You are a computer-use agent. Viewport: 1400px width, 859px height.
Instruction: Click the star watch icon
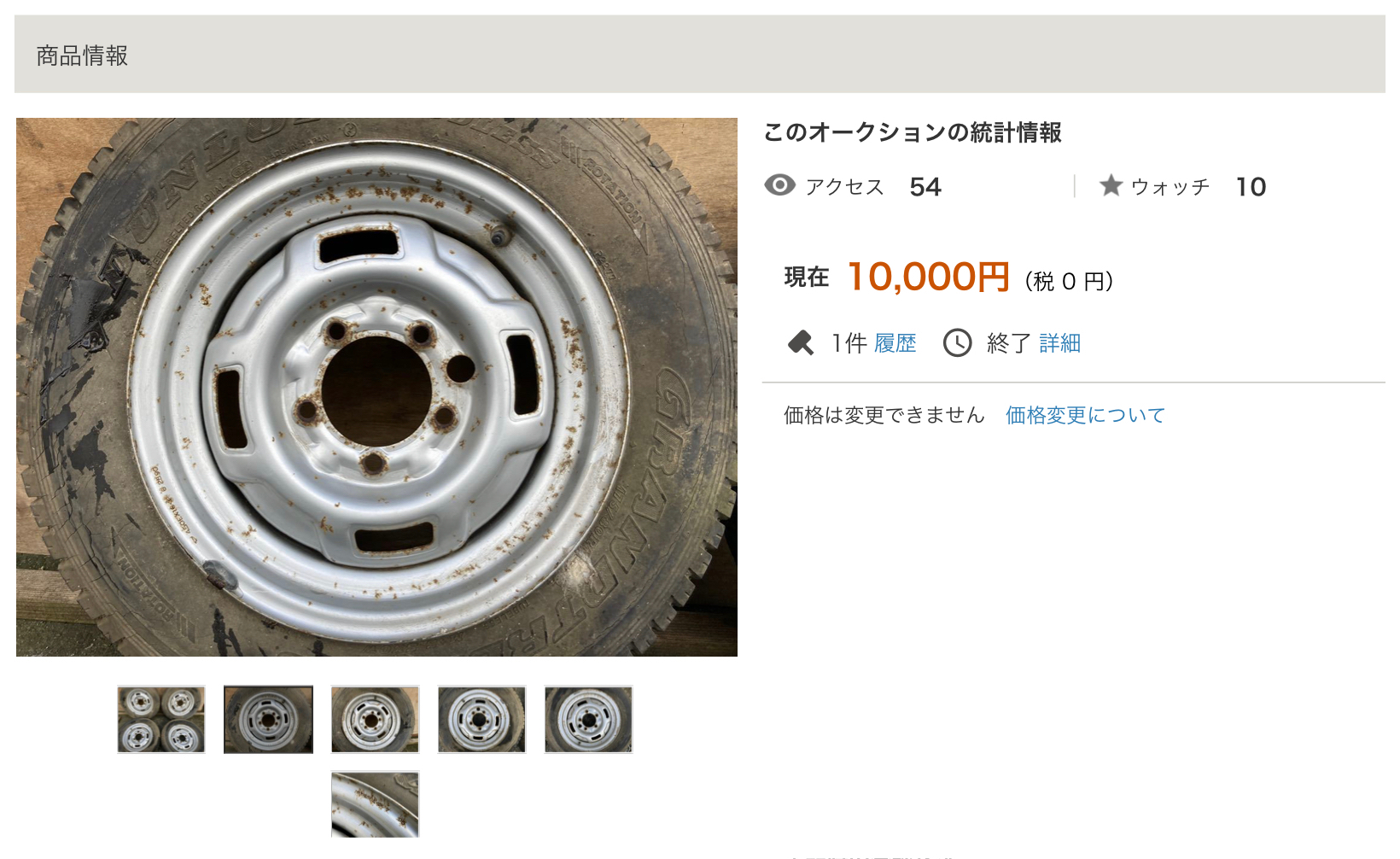click(1111, 185)
